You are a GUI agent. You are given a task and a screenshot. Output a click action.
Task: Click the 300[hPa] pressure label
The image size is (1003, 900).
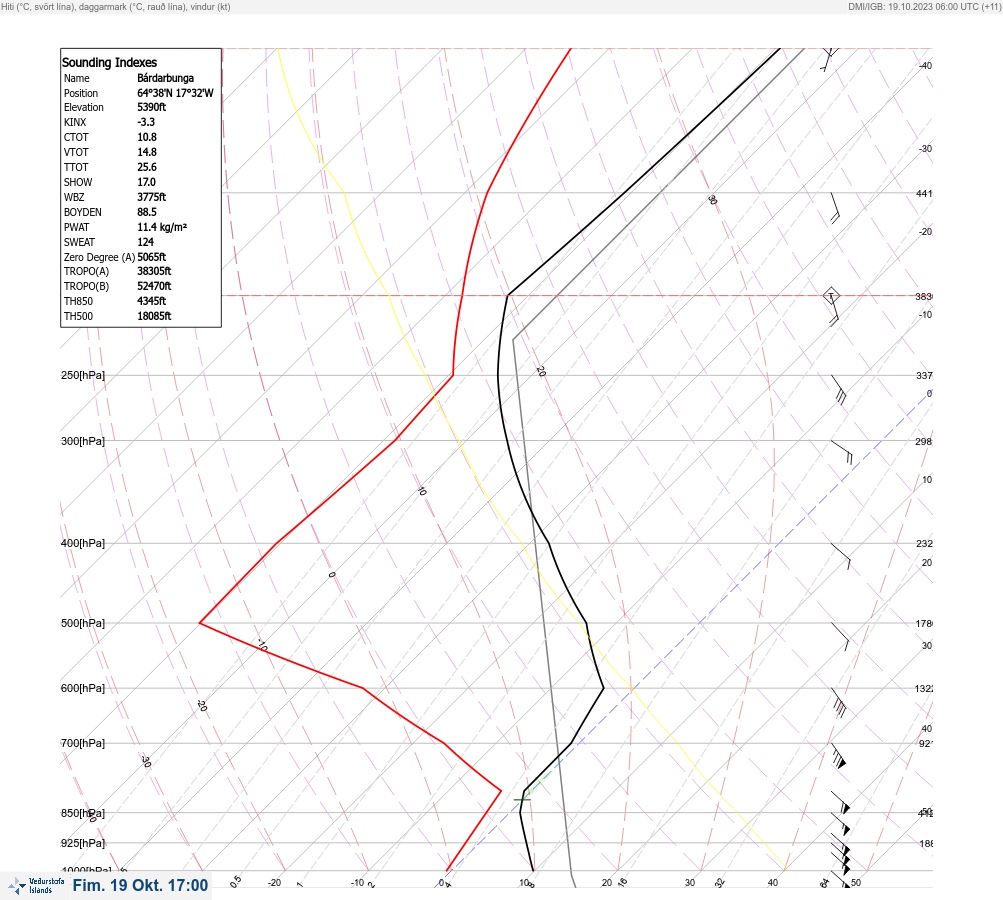point(83,441)
